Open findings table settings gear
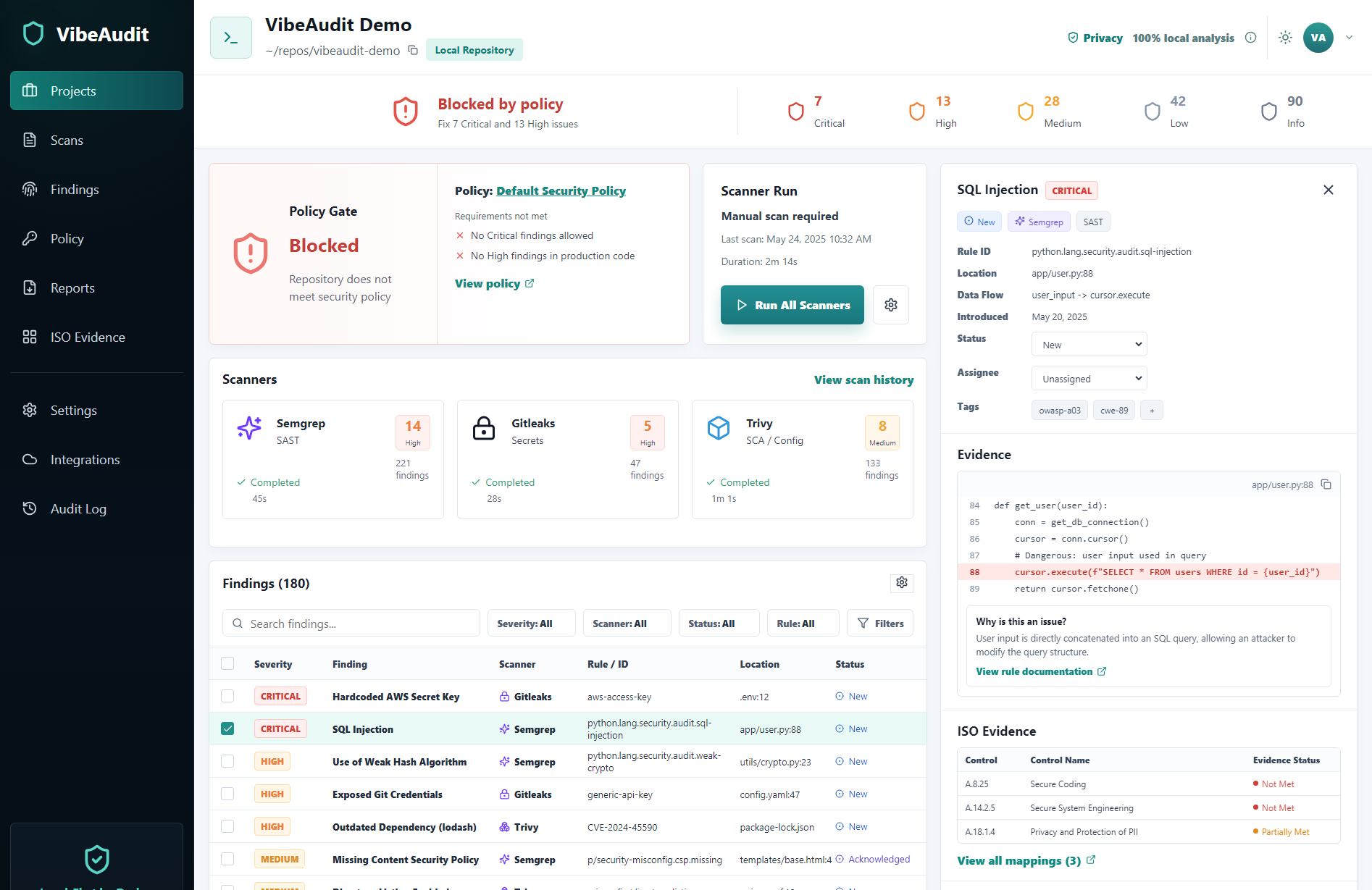The width and height of the screenshot is (1372, 890). (x=902, y=583)
